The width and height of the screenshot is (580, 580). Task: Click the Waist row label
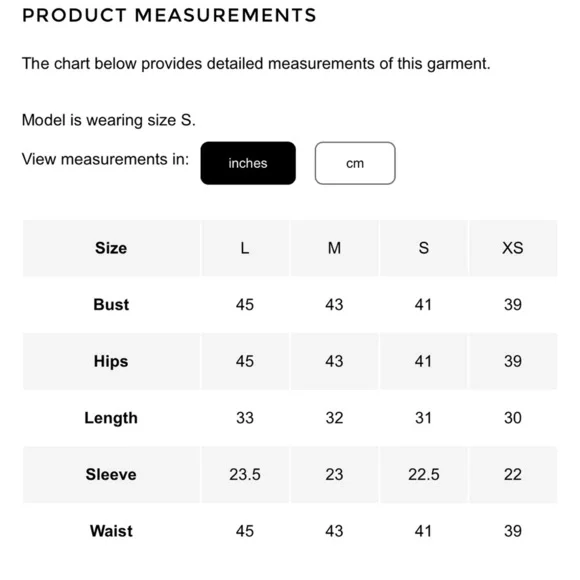(x=111, y=531)
